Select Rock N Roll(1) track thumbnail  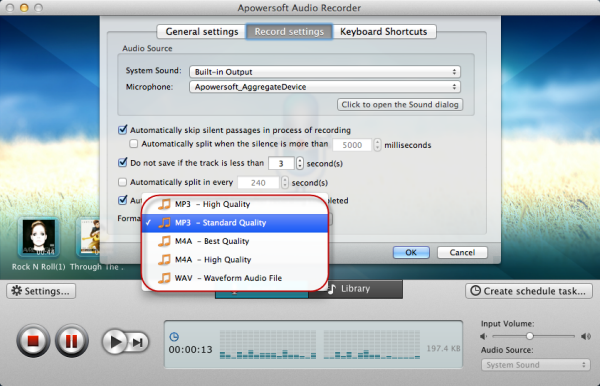coord(39,237)
